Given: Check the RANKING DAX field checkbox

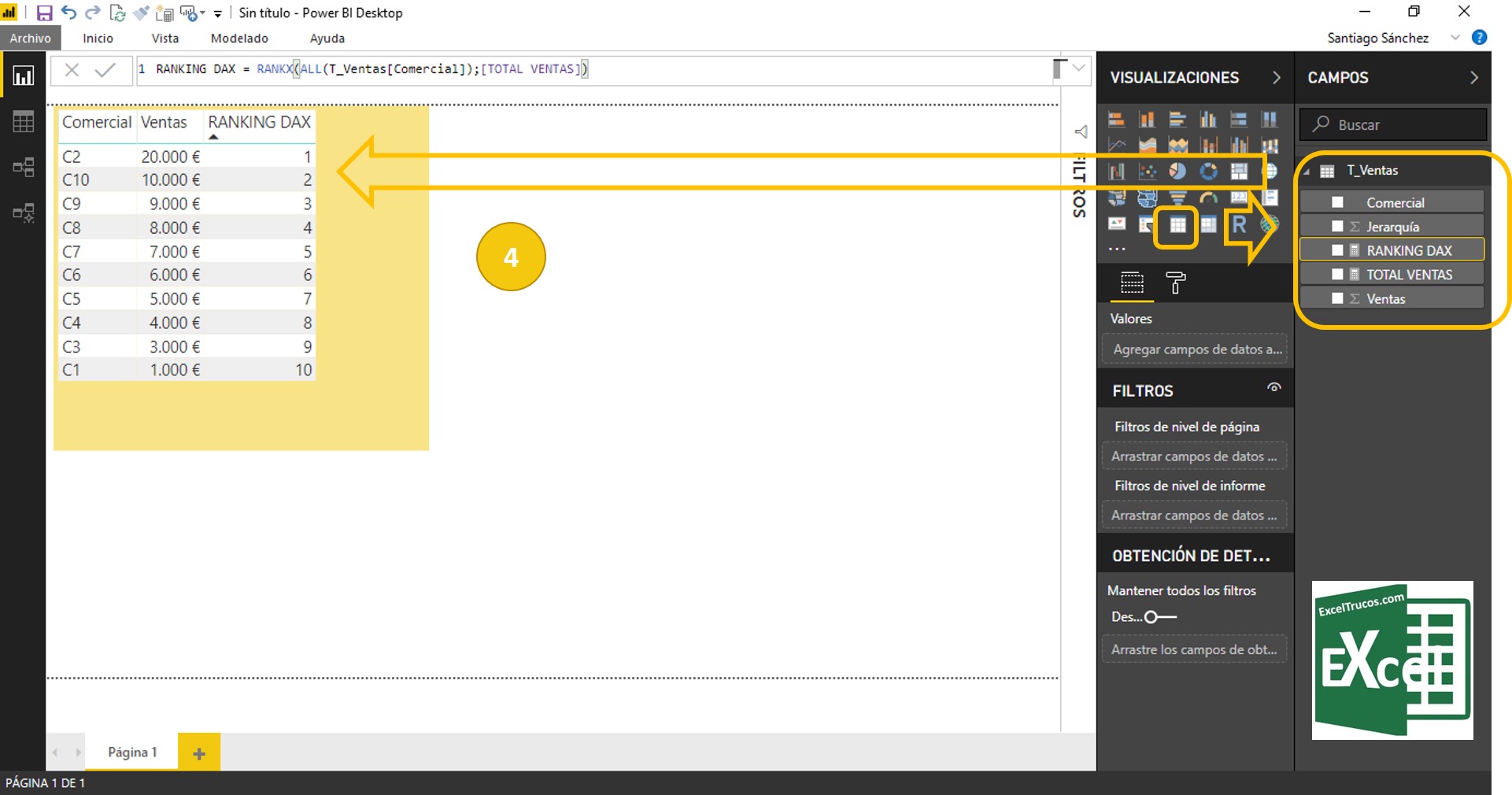Looking at the screenshot, I should (1338, 250).
